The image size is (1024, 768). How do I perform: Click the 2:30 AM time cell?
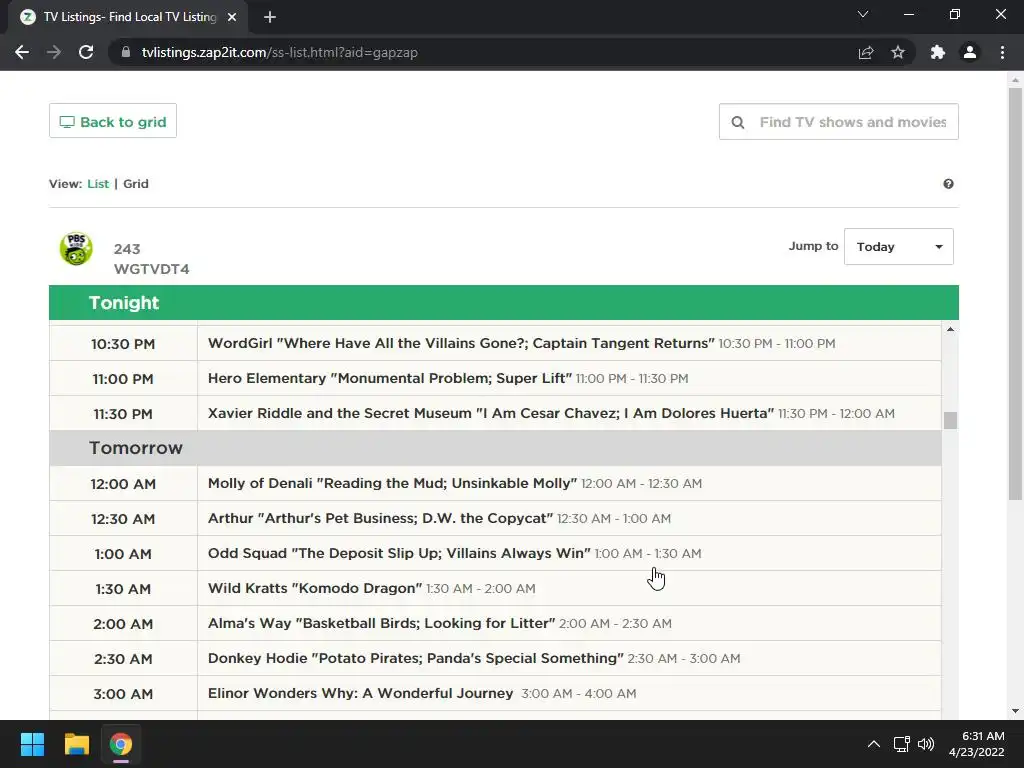click(123, 658)
